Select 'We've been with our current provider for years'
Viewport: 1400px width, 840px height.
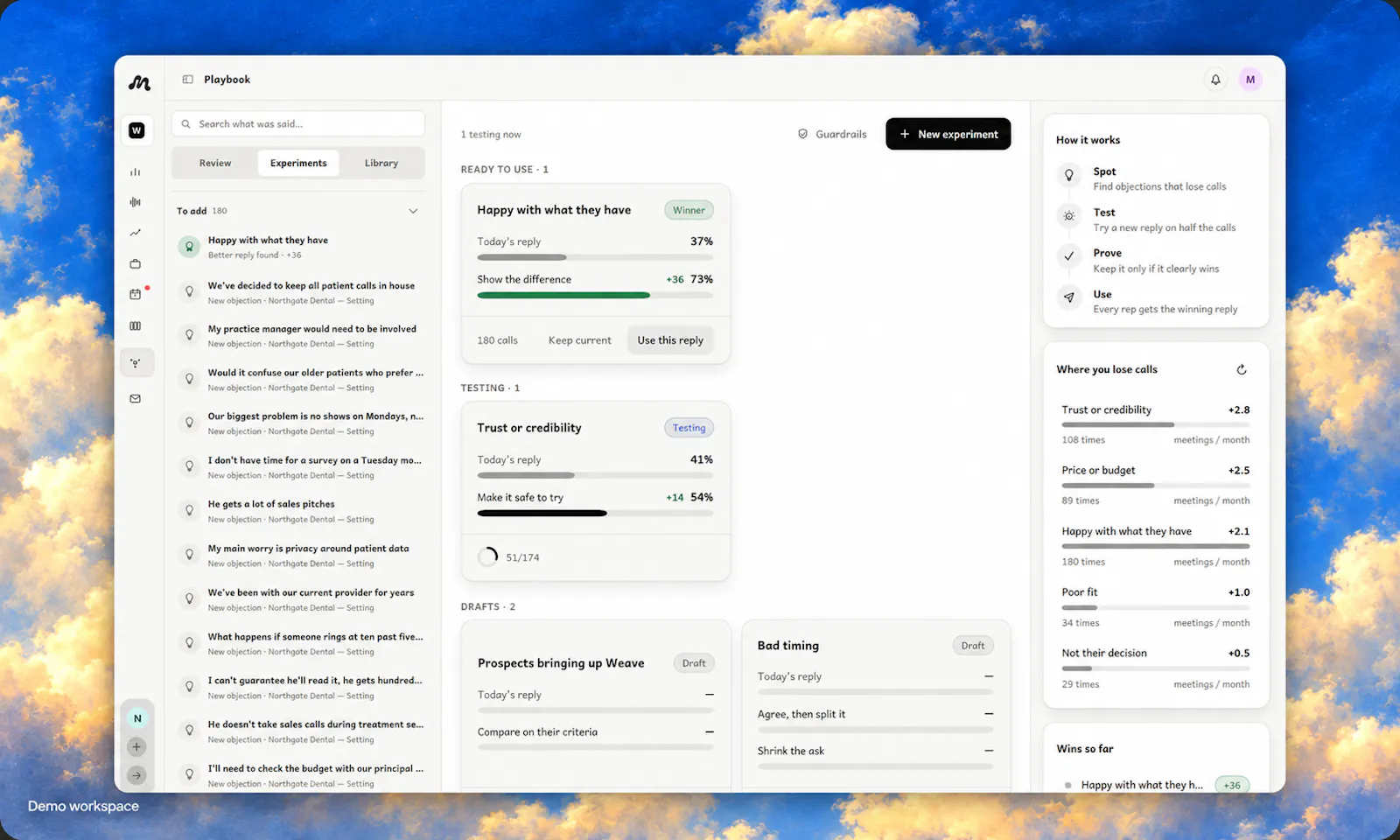click(298, 599)
